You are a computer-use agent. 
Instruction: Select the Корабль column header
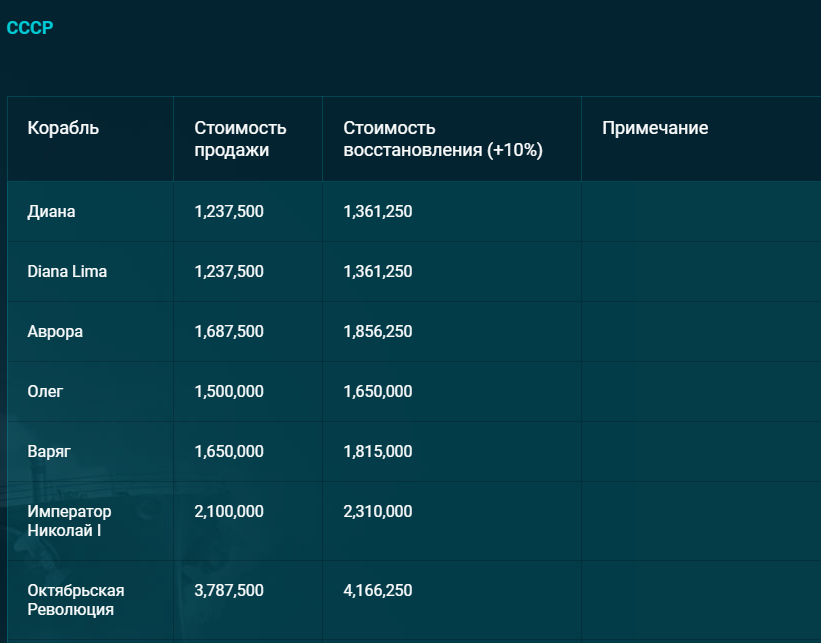coord(63,128)
